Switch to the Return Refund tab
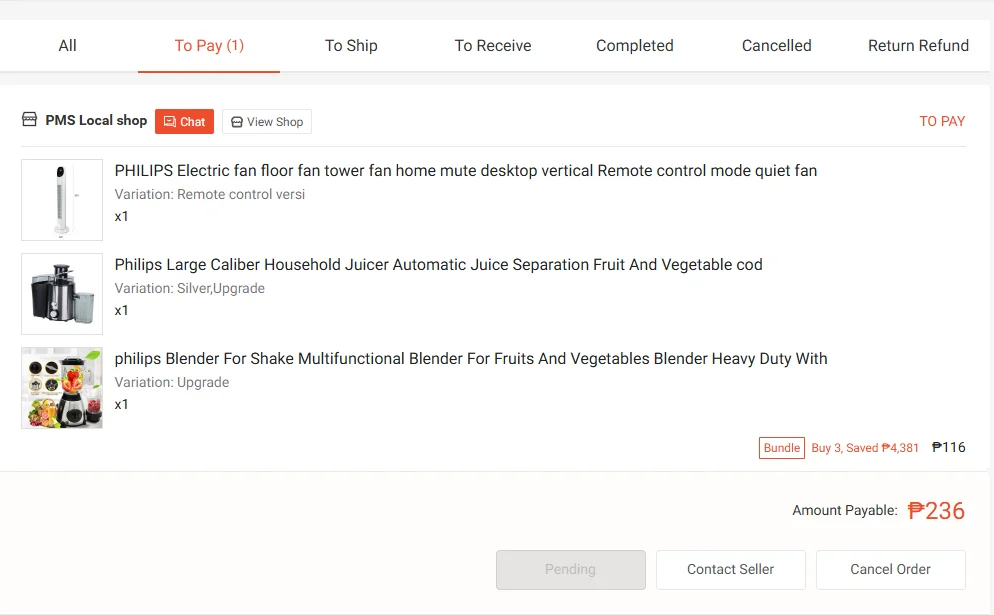Image resolution: width=994 pixels, height=615 pixels. [x=918, y=46]
